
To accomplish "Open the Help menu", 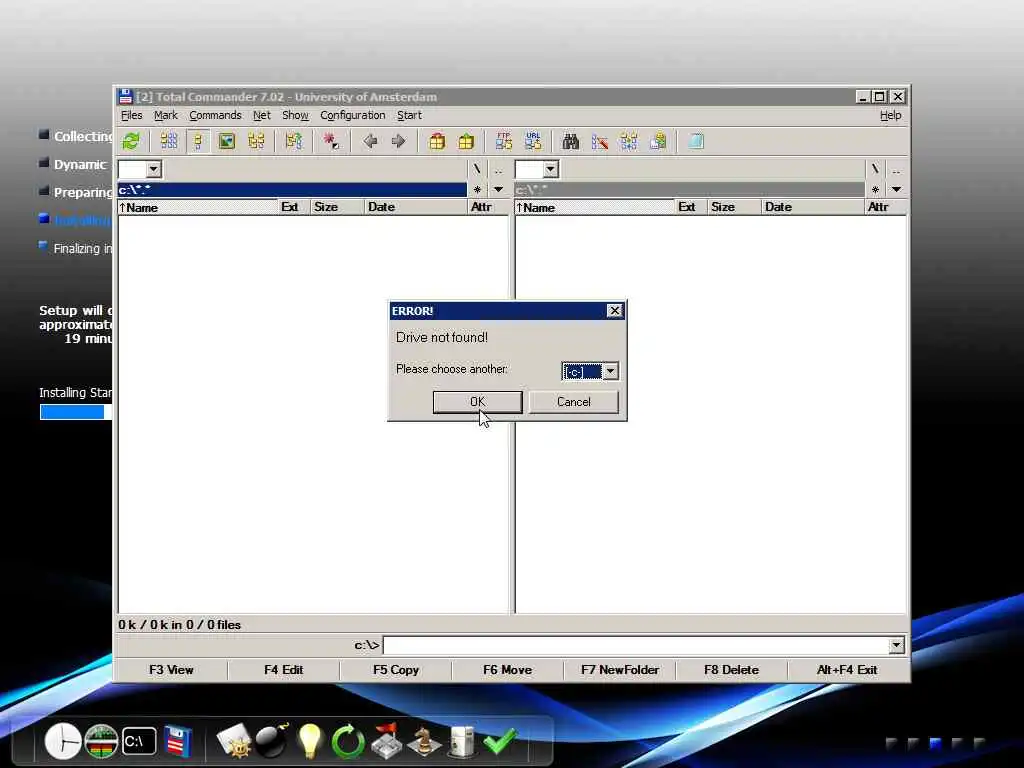I will 890,115.
